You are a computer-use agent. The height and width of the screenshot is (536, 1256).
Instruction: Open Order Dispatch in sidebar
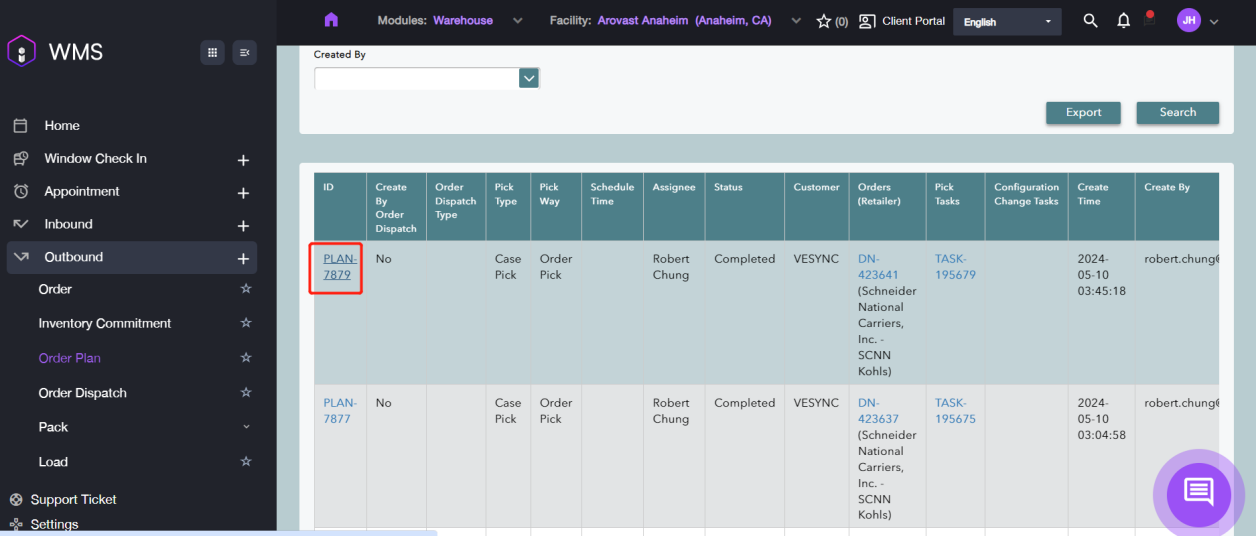[x=83, y=393]
